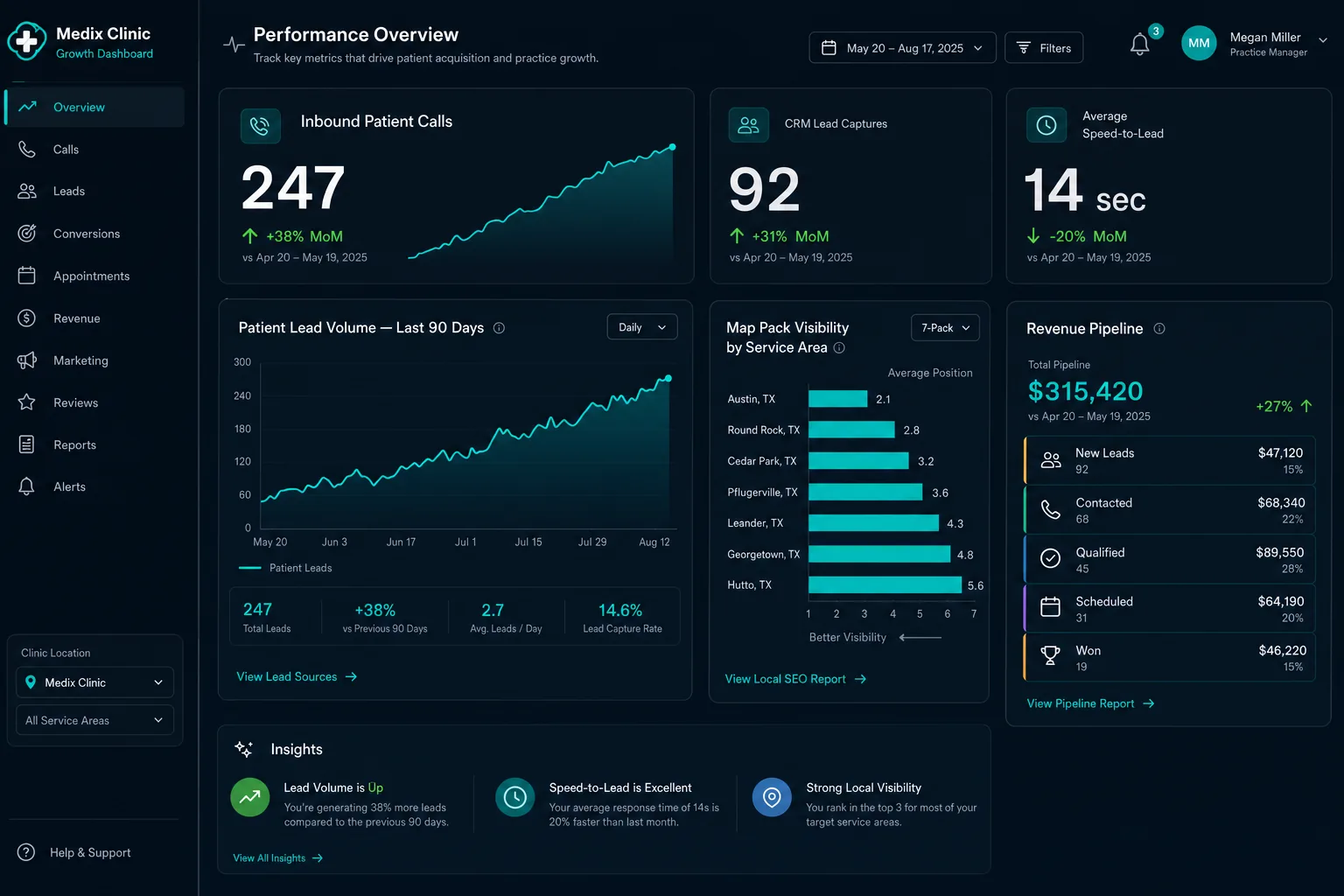Click the Inbound Patient Calls count 247
Screen dimensions: 1344x896
coord(293,188)
